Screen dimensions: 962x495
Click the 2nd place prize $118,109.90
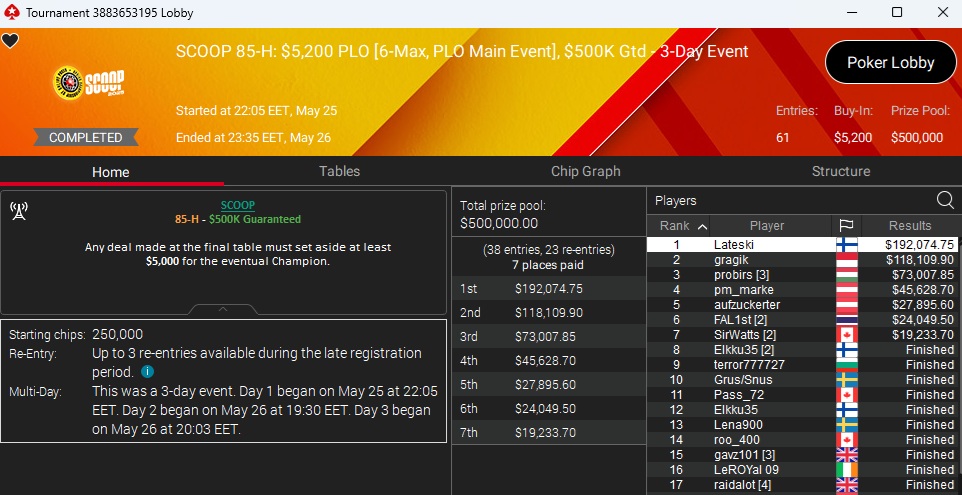coord(549,313)
